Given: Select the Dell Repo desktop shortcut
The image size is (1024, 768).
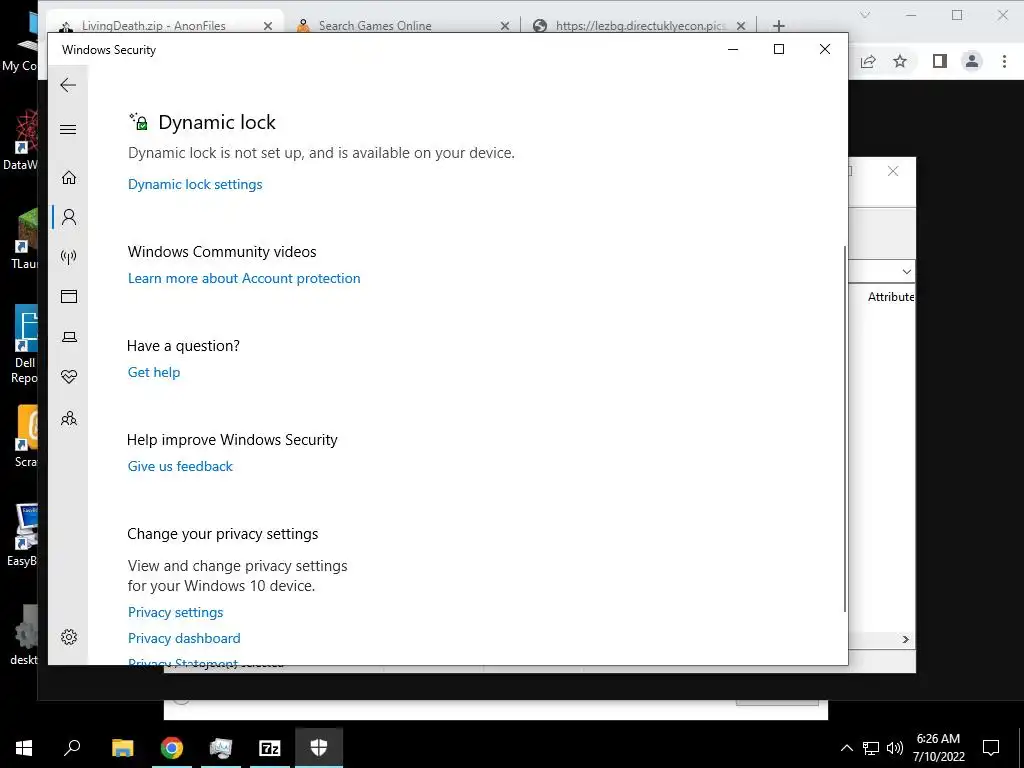Looking at the screenshot, I should tap(25, 344).
